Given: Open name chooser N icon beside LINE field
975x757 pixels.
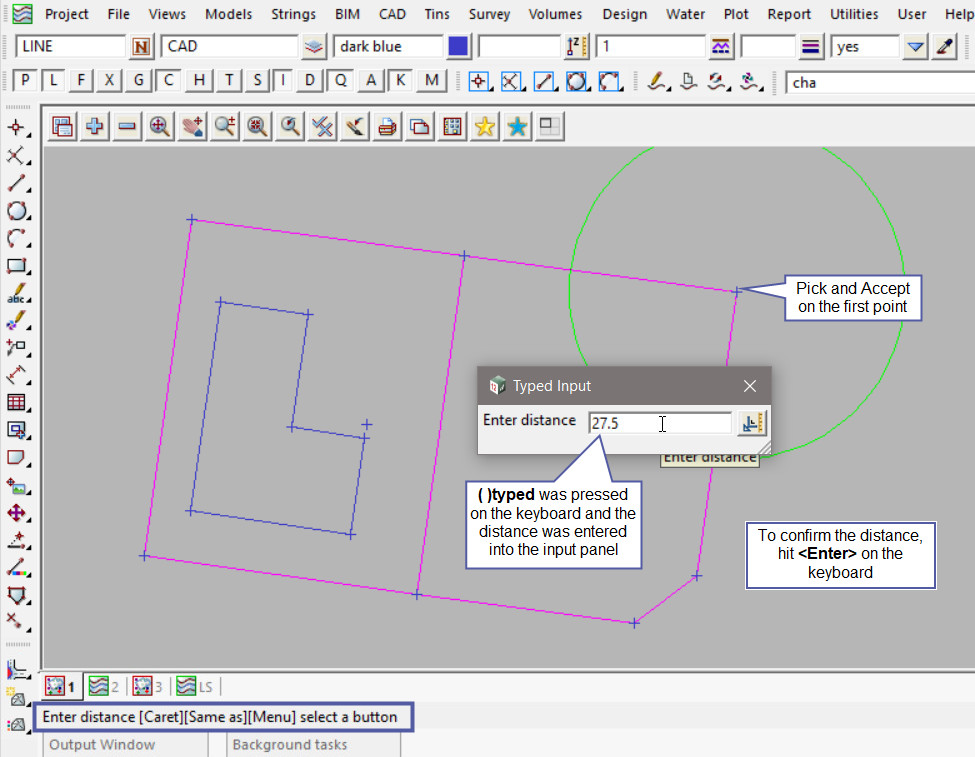Looking at the screenshot, I should 141,47.
